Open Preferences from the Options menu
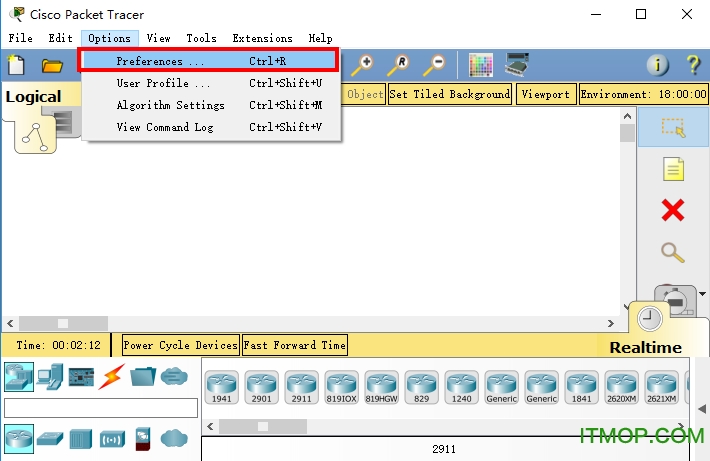The width and height of the screenshot is (710, 461). click(x=209, y=61)
